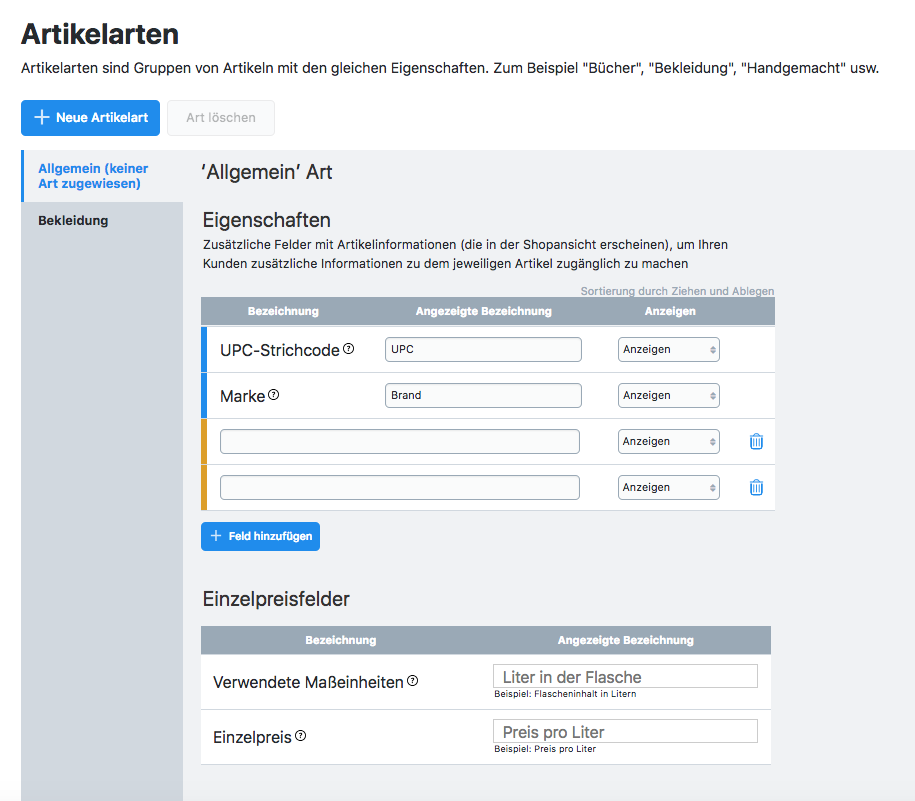Open Anzeigen dropdown in first empty row
The width and height of the screenshot is (915, 801).
[668, 441]
